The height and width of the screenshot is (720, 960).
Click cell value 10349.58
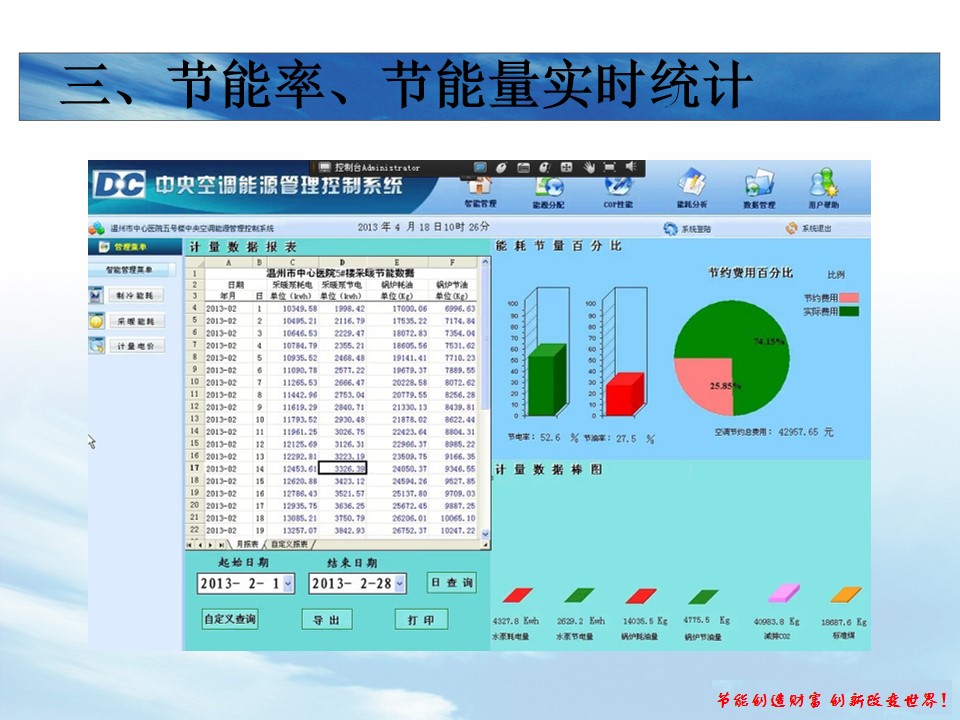(x=300, y=309)
